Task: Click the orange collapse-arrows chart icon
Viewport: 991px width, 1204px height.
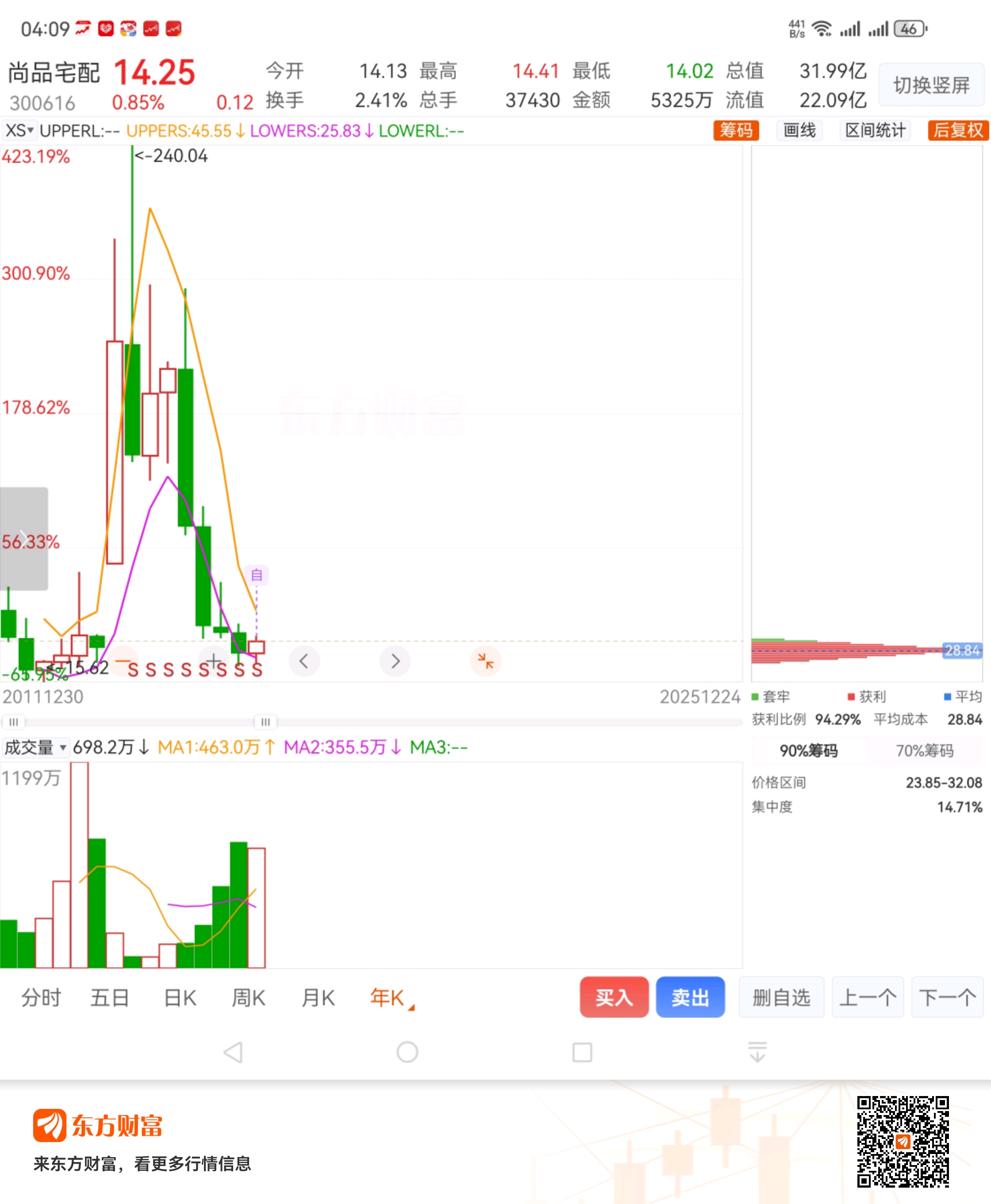Action: 485,661
